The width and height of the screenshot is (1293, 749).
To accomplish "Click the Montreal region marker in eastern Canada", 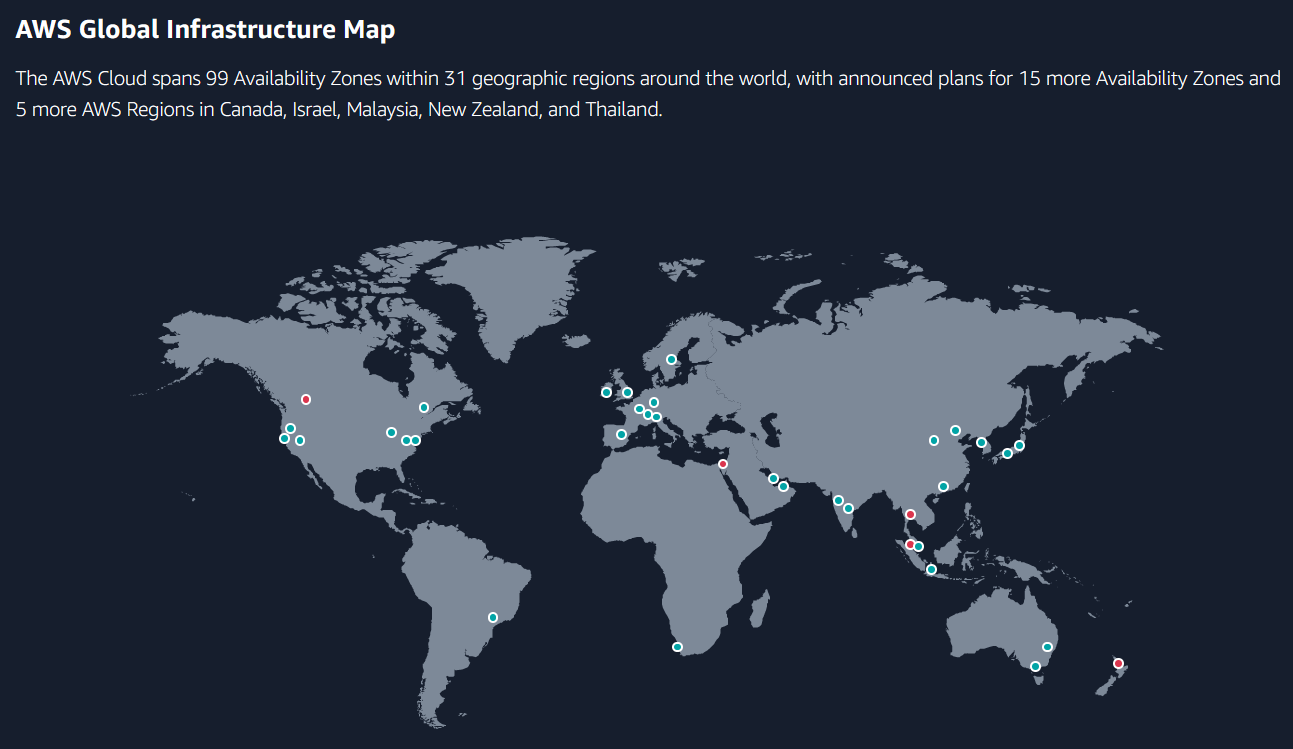I will coord(424,407).
